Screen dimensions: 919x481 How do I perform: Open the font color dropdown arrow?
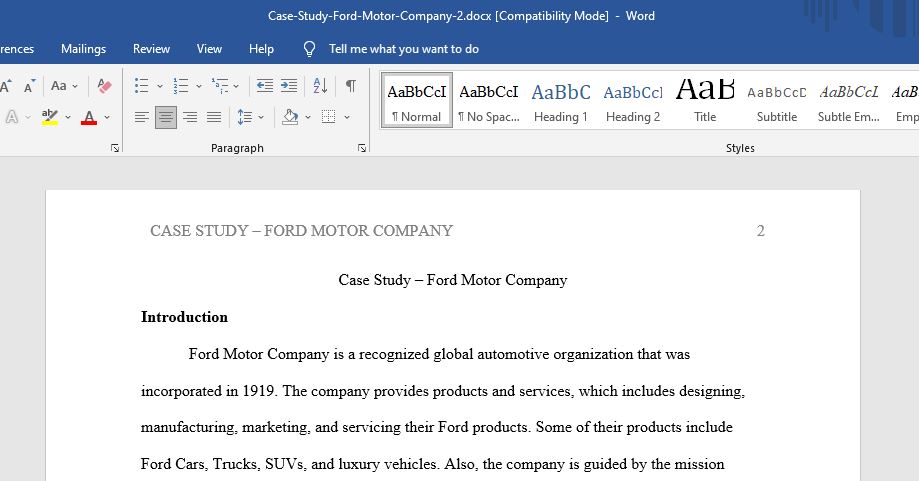pyautogui.click(x=107, y=118)
